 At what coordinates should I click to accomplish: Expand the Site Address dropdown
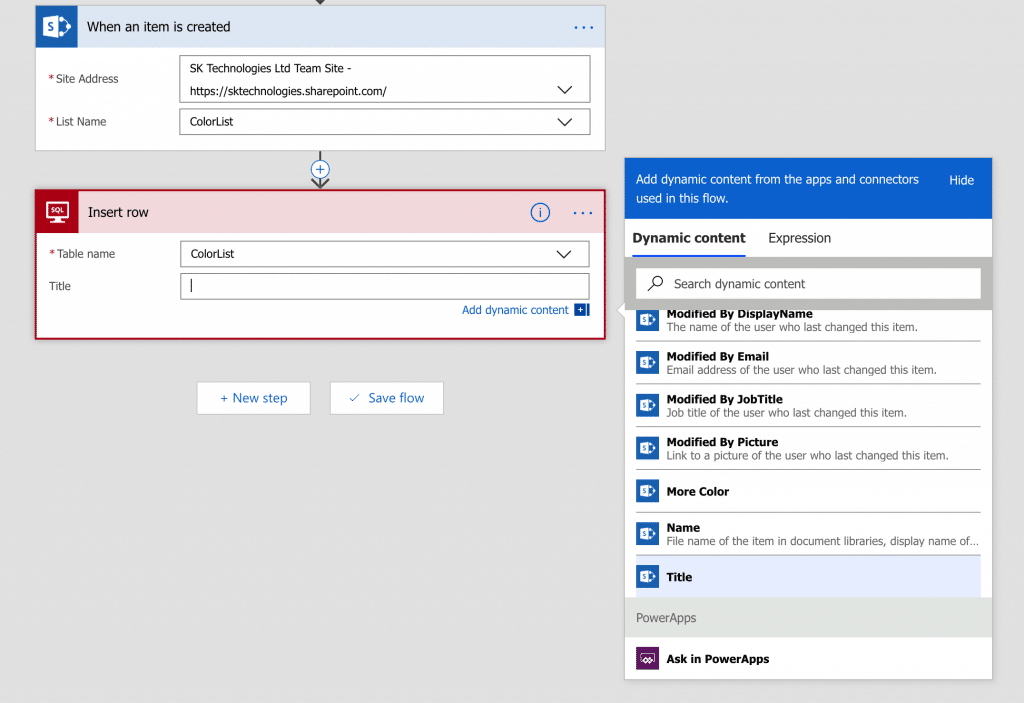(565, 90)
